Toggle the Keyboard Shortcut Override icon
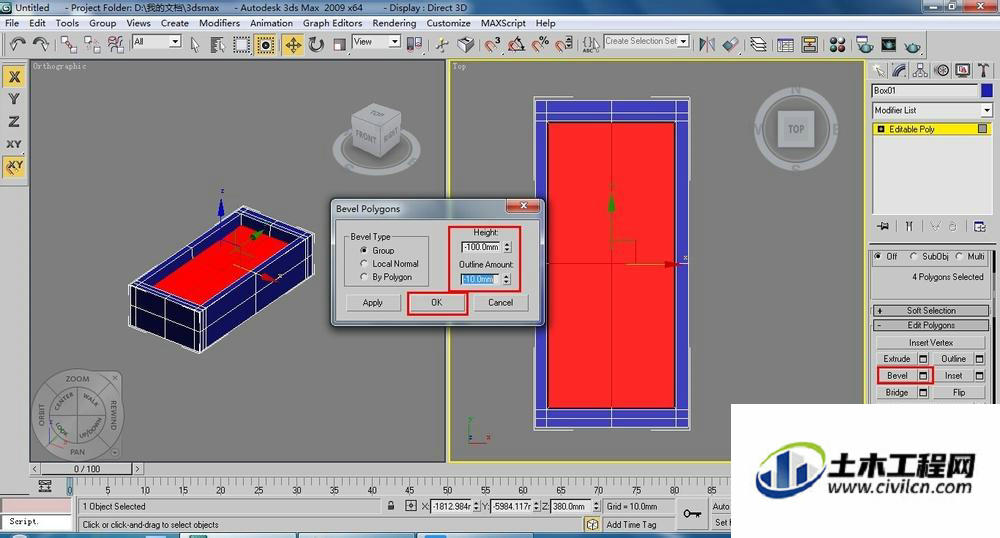The width and height of the screenshot is (1000, 538). (466, 44)
